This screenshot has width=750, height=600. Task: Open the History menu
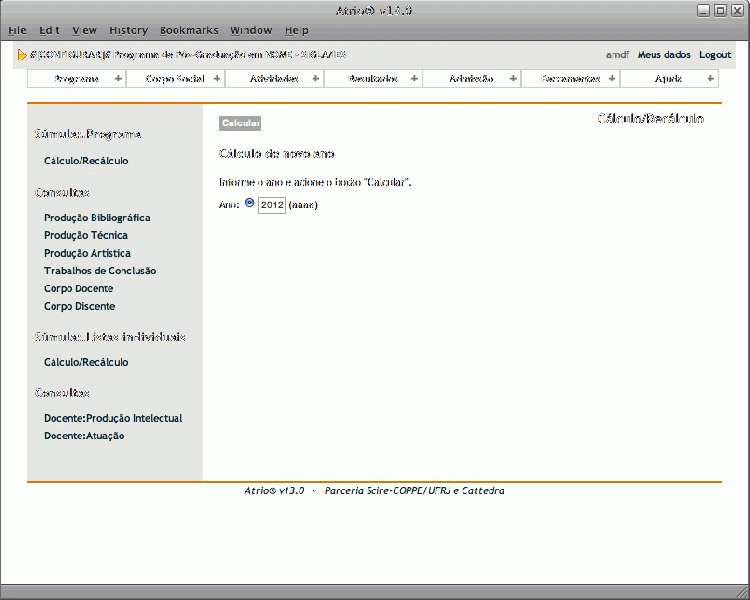(128, 31)
